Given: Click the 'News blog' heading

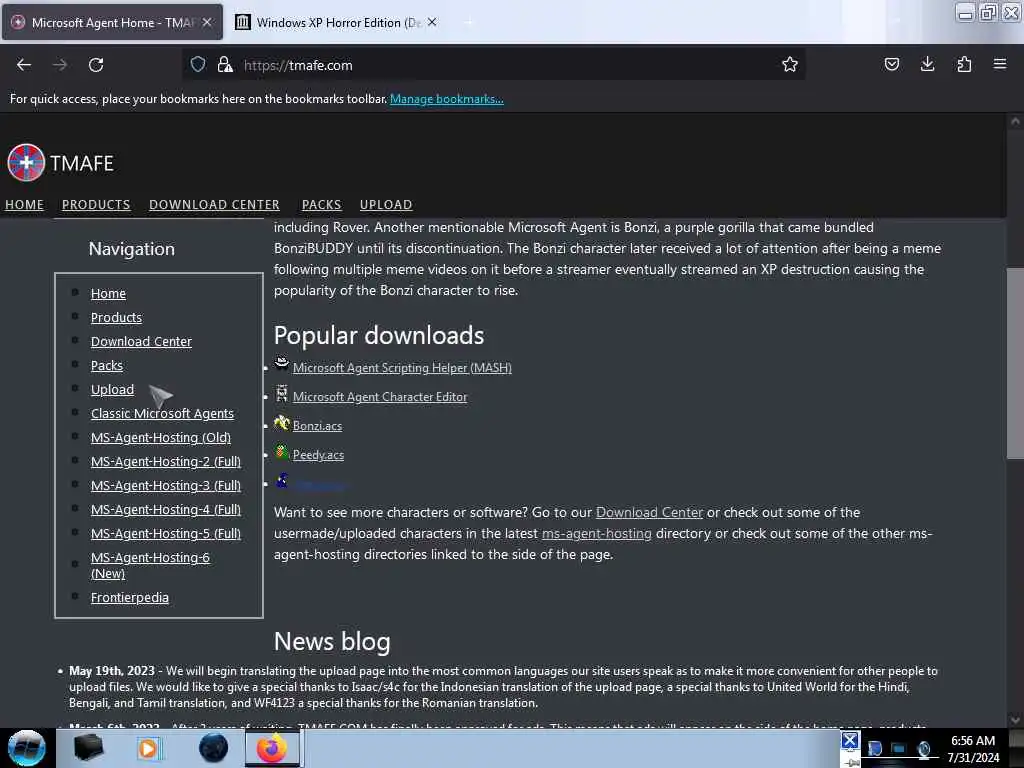Looking at the screenshot, I should point(332,641).
